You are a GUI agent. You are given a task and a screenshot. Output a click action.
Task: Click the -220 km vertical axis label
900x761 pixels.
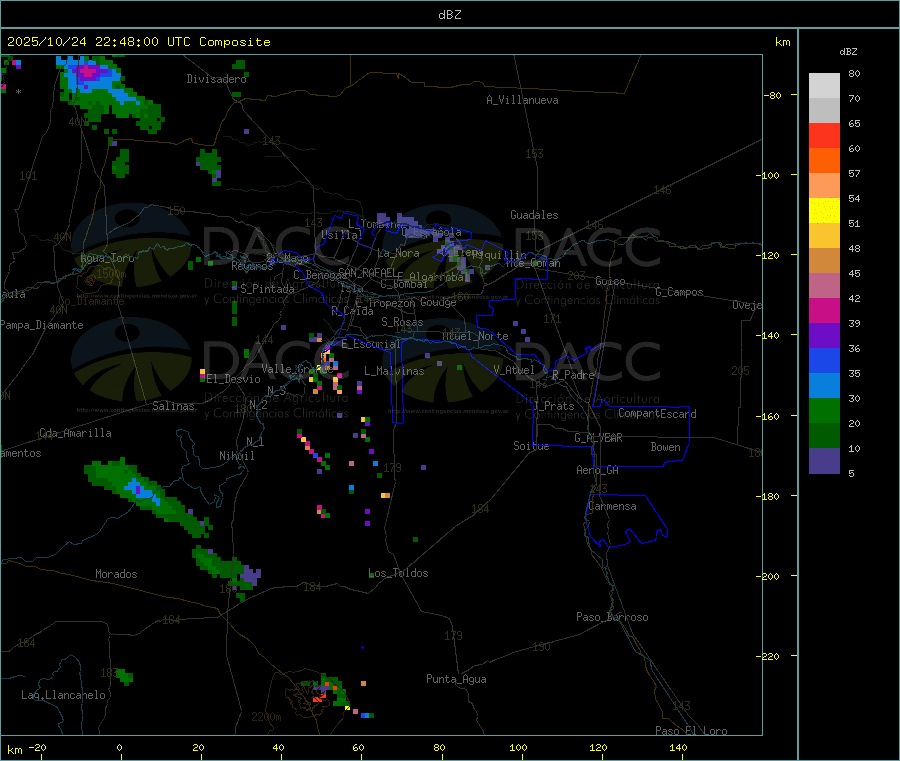pos(767,656)
